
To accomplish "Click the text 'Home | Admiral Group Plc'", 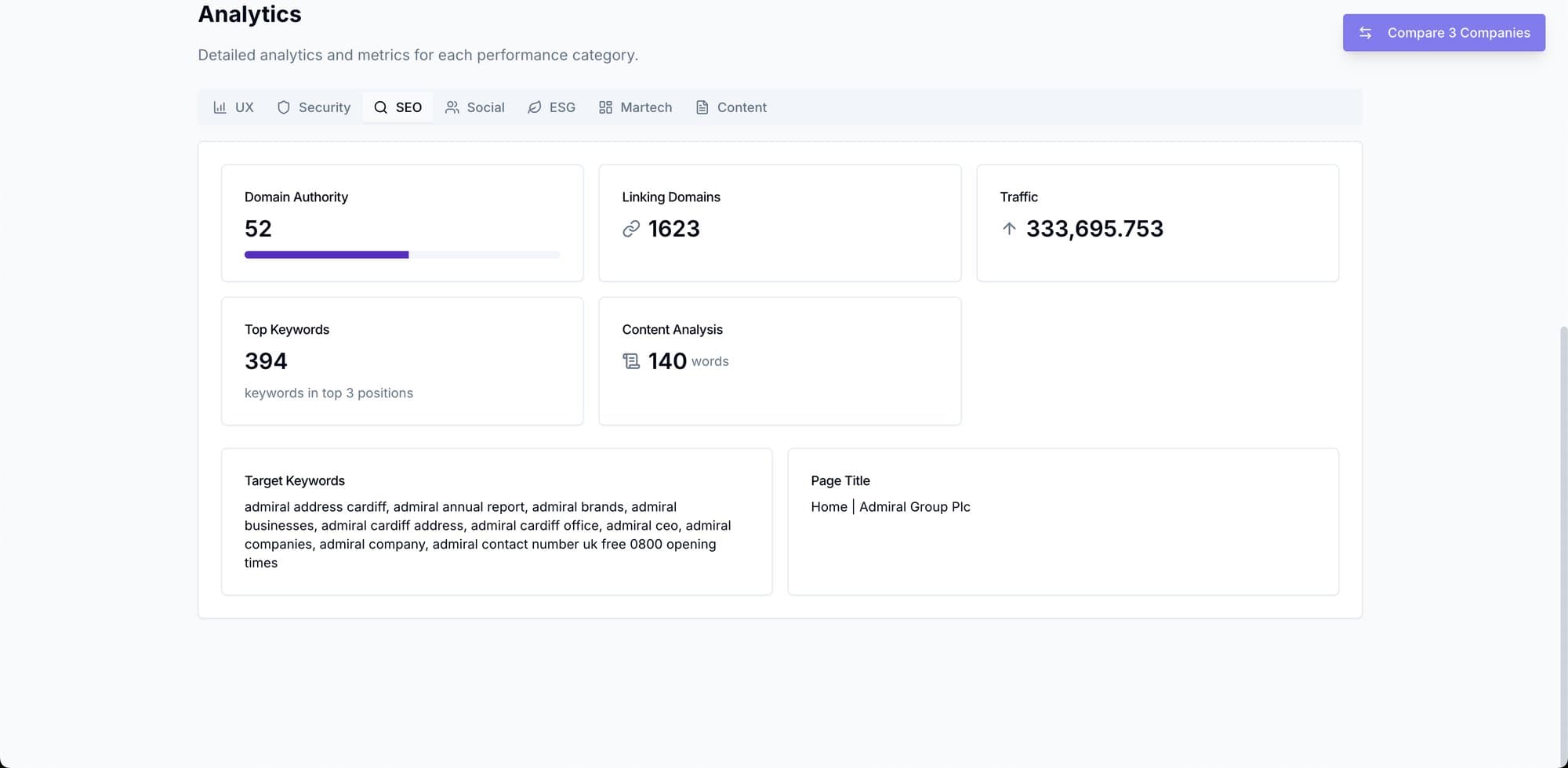I will tap(891, 507).
